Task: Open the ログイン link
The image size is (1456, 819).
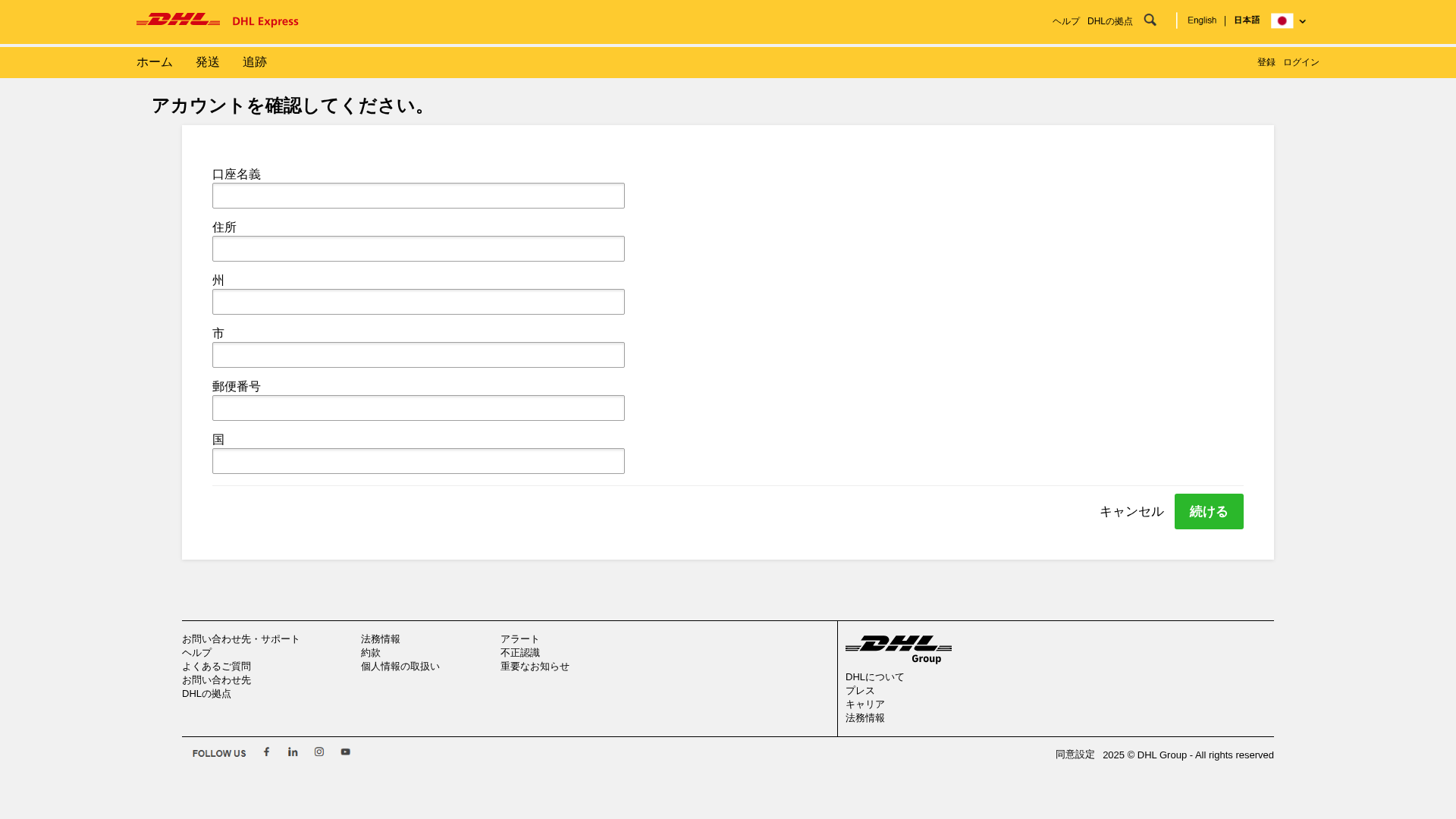Action: point(1301,62)
